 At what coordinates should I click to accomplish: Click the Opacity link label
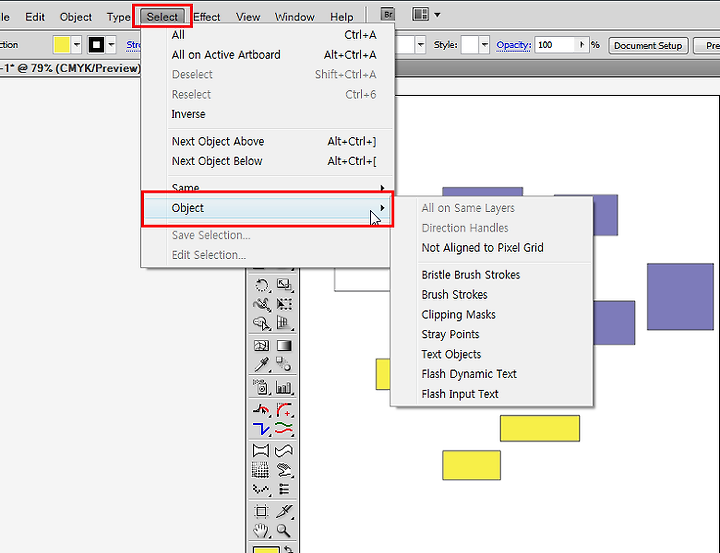513,45
